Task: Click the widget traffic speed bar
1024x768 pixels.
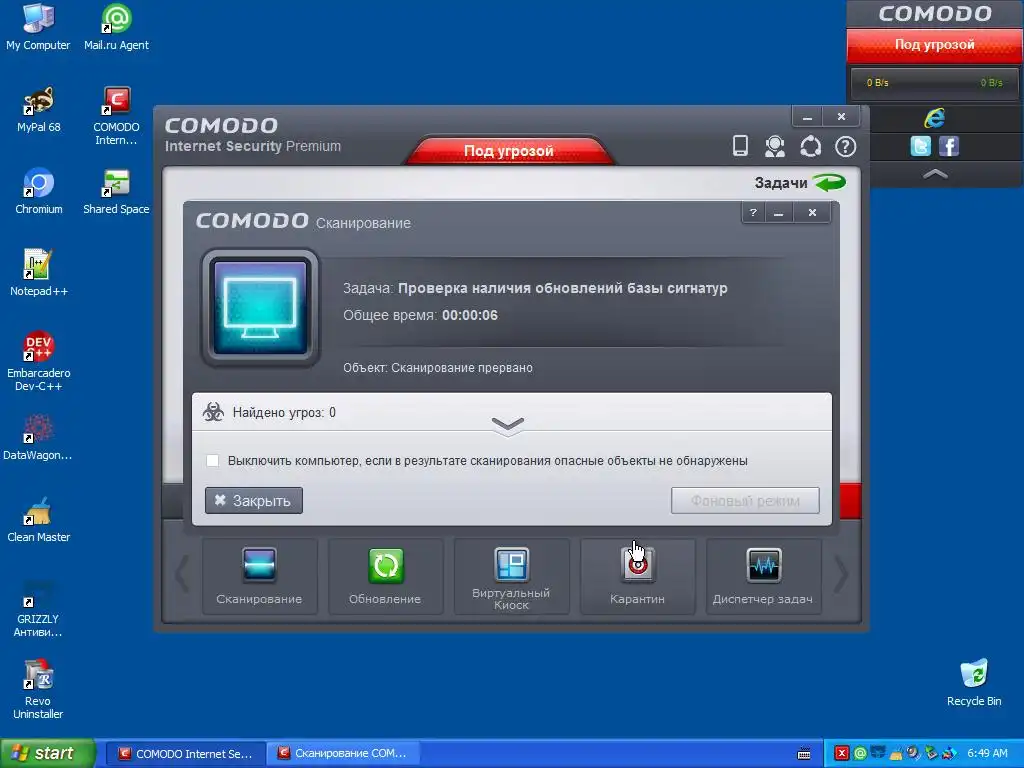Action: (x=934, y=83)
